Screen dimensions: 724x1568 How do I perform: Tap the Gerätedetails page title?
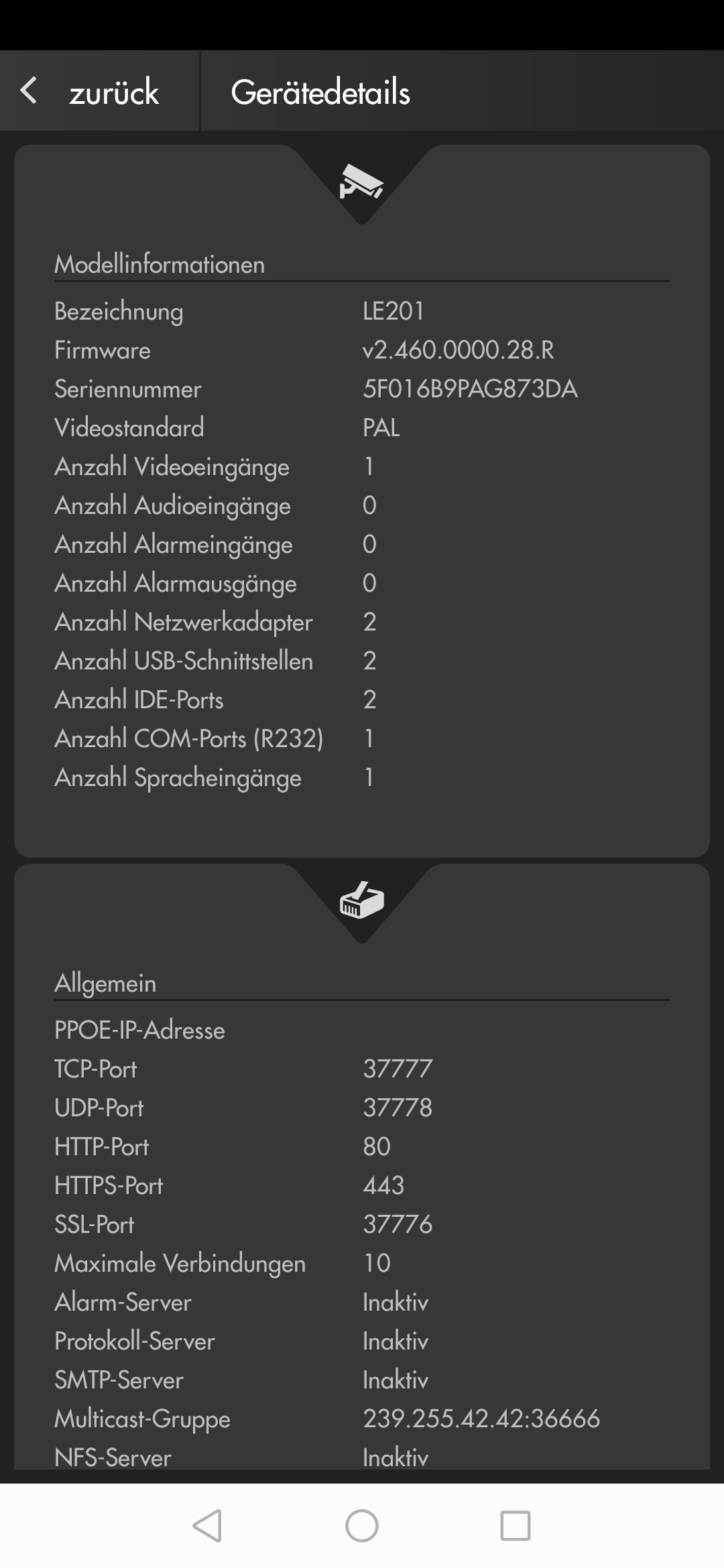click(x=320, y=92)
